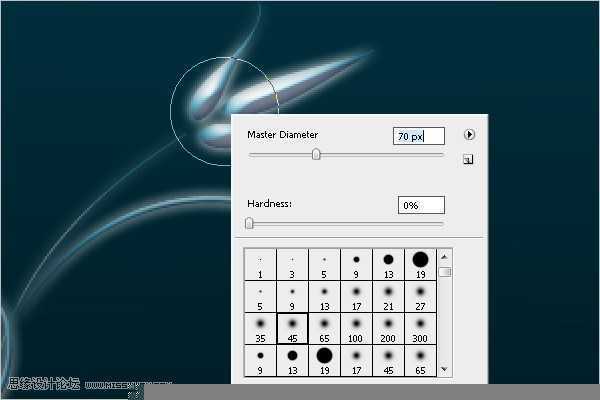Select the soft round 100 brush preset
The height and width of the screenshot is (400, 600).
click(356, 329)
